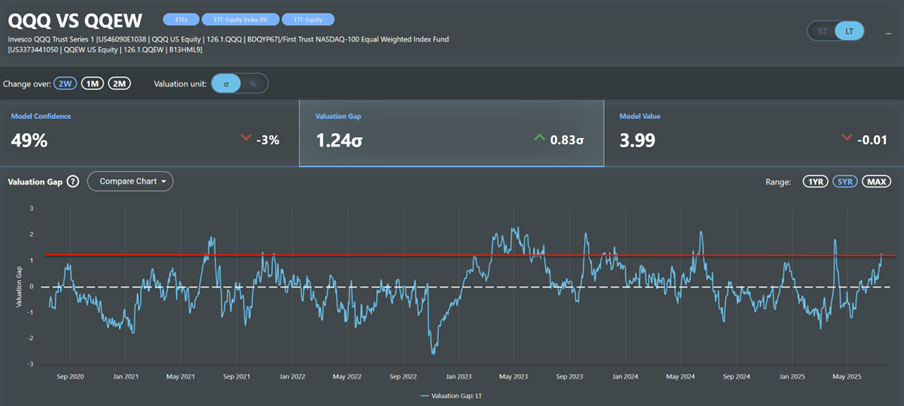Viewport: 904px width, 406px height.
Task: Click the Valuation unit label
Action: pyautogui.click(x=179, y=84)
